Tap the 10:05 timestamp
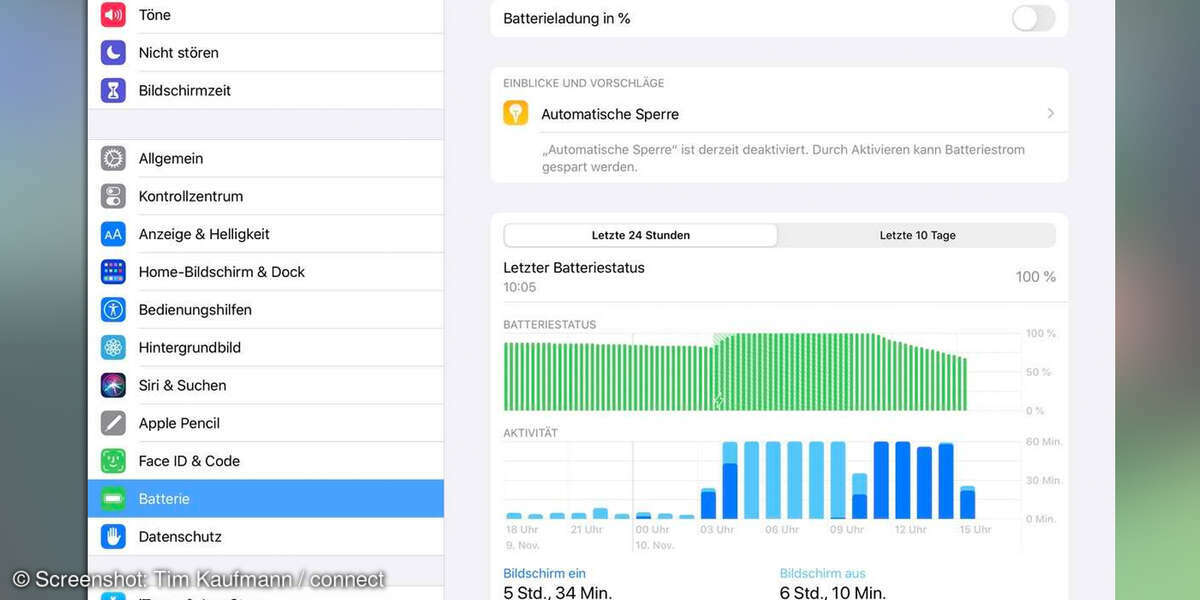The height and width of the screenshot is (600, 1200). (520, 288)
